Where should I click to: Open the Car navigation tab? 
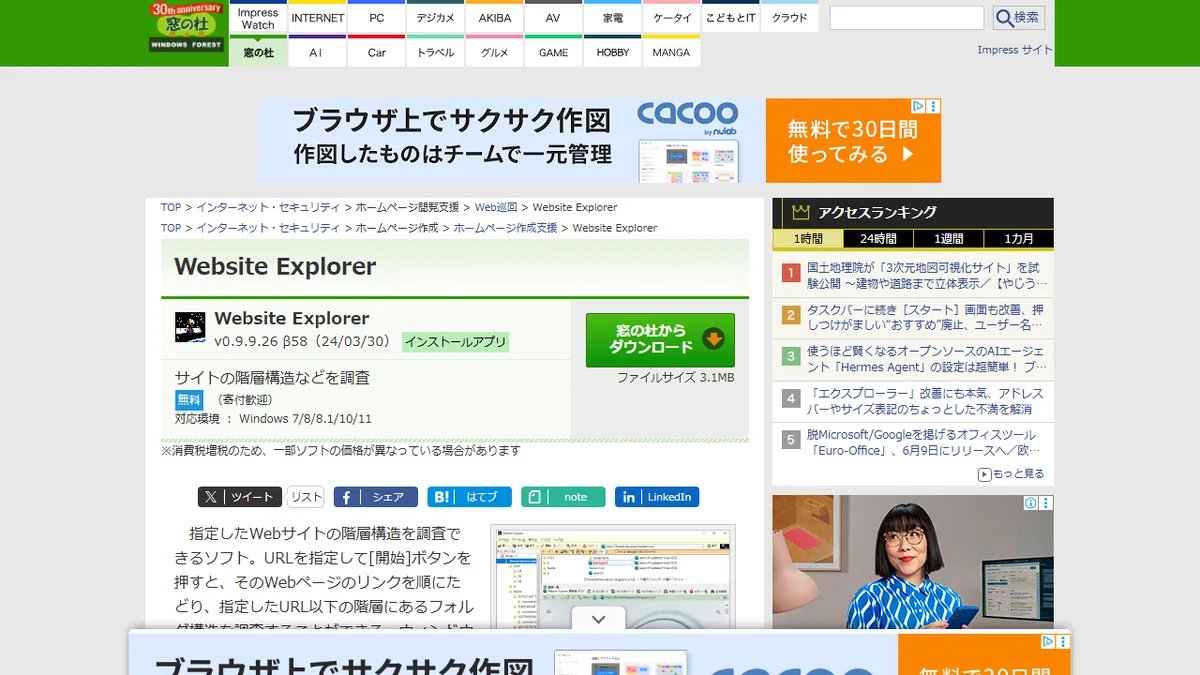pos(377,51)
